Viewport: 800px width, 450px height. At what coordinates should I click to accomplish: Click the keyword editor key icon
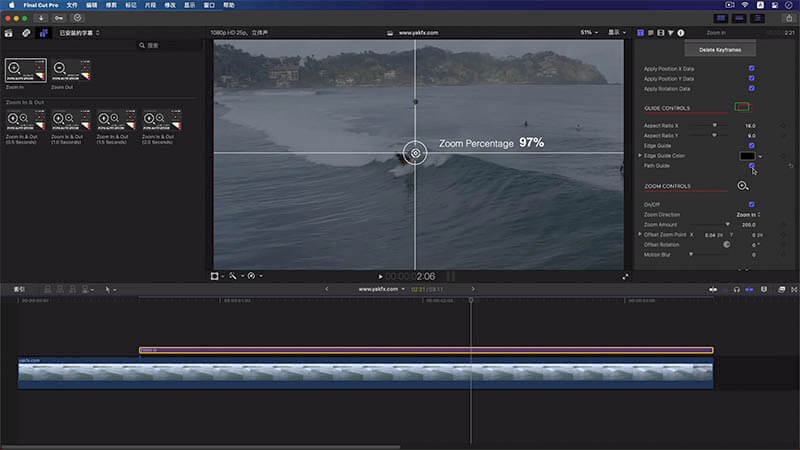[x=59, y=18]
